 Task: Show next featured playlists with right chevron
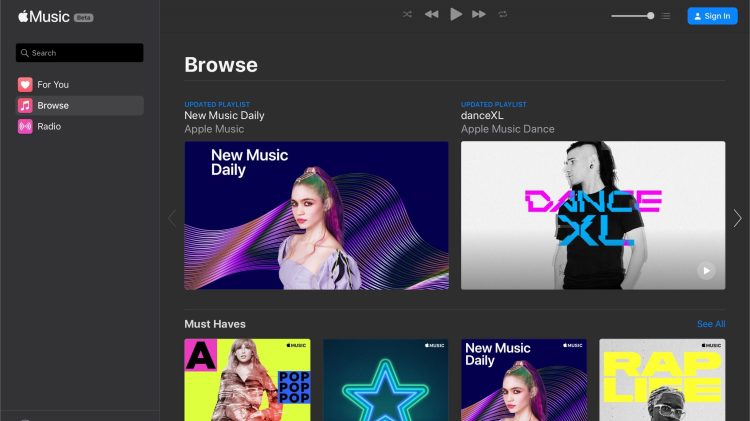(737, 219)
